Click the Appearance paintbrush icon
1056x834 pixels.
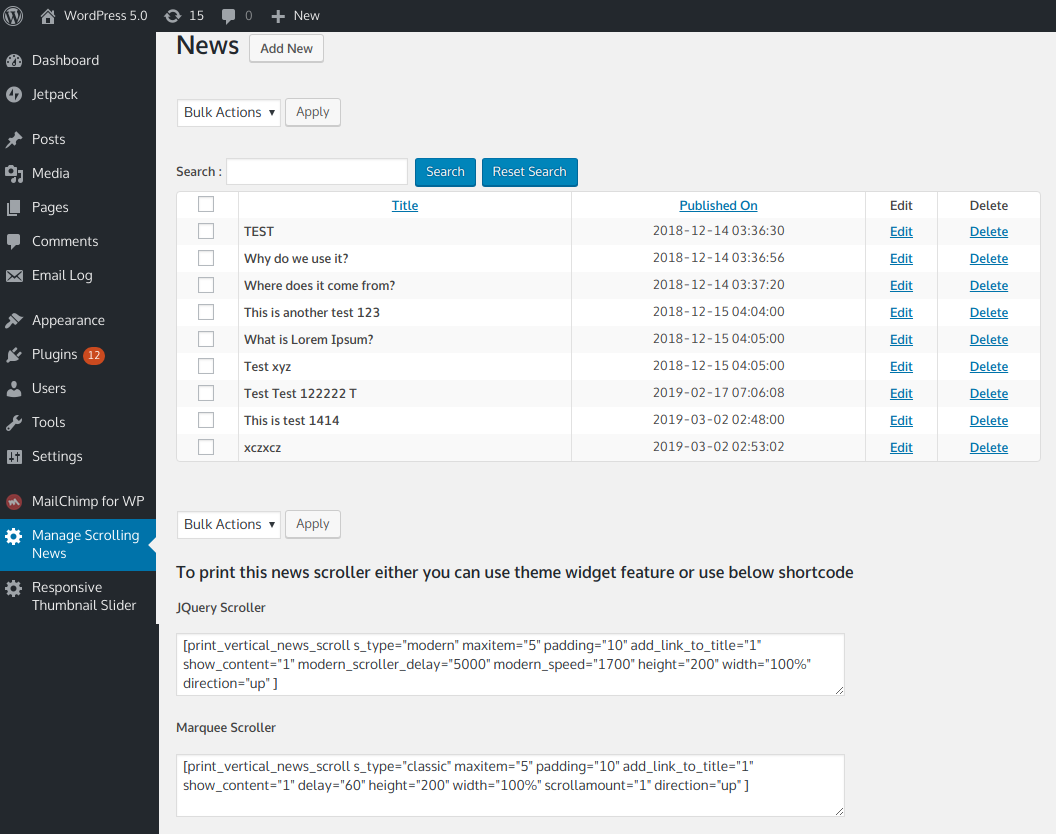coord(14,321)
